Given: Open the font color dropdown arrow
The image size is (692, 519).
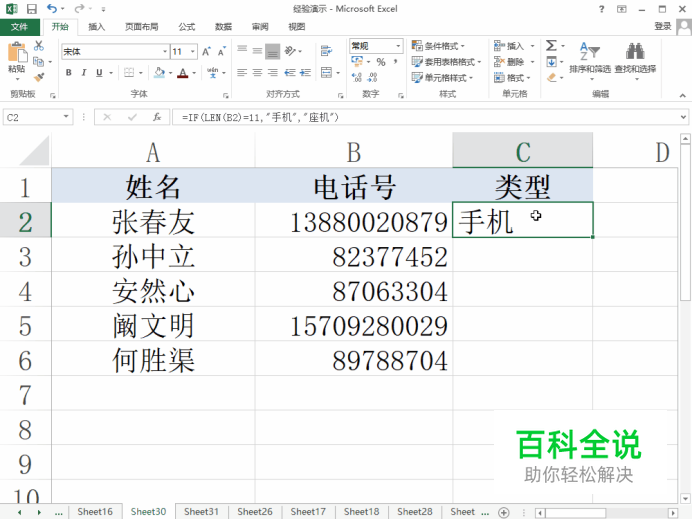Looking at the screenshot, I should pos(194,73).
